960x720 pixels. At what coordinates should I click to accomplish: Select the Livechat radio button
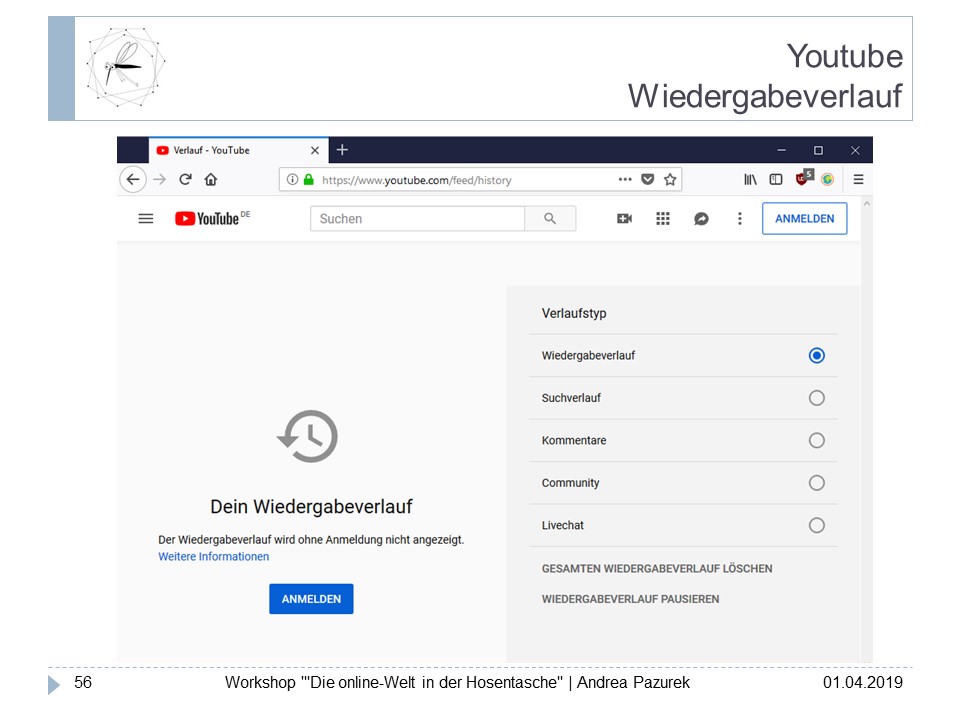tap(817, 525)
